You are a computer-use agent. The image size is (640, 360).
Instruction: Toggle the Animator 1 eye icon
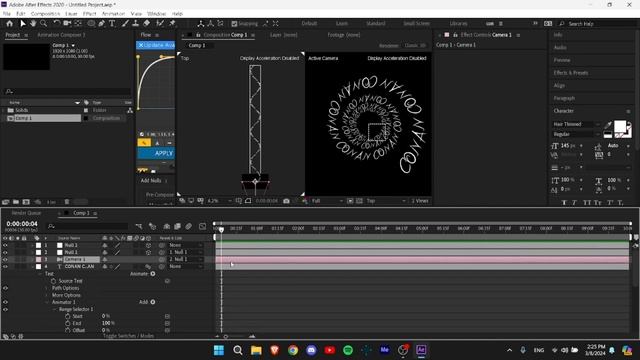[5, 302]
